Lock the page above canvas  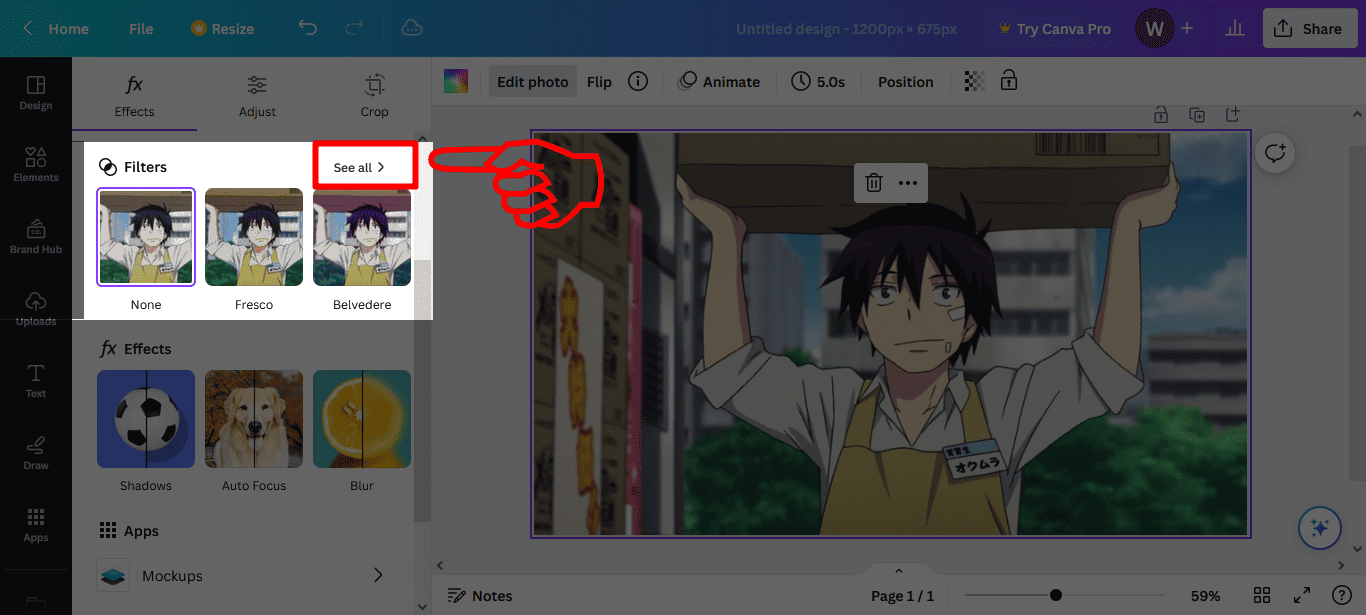tap(1161, 114)
